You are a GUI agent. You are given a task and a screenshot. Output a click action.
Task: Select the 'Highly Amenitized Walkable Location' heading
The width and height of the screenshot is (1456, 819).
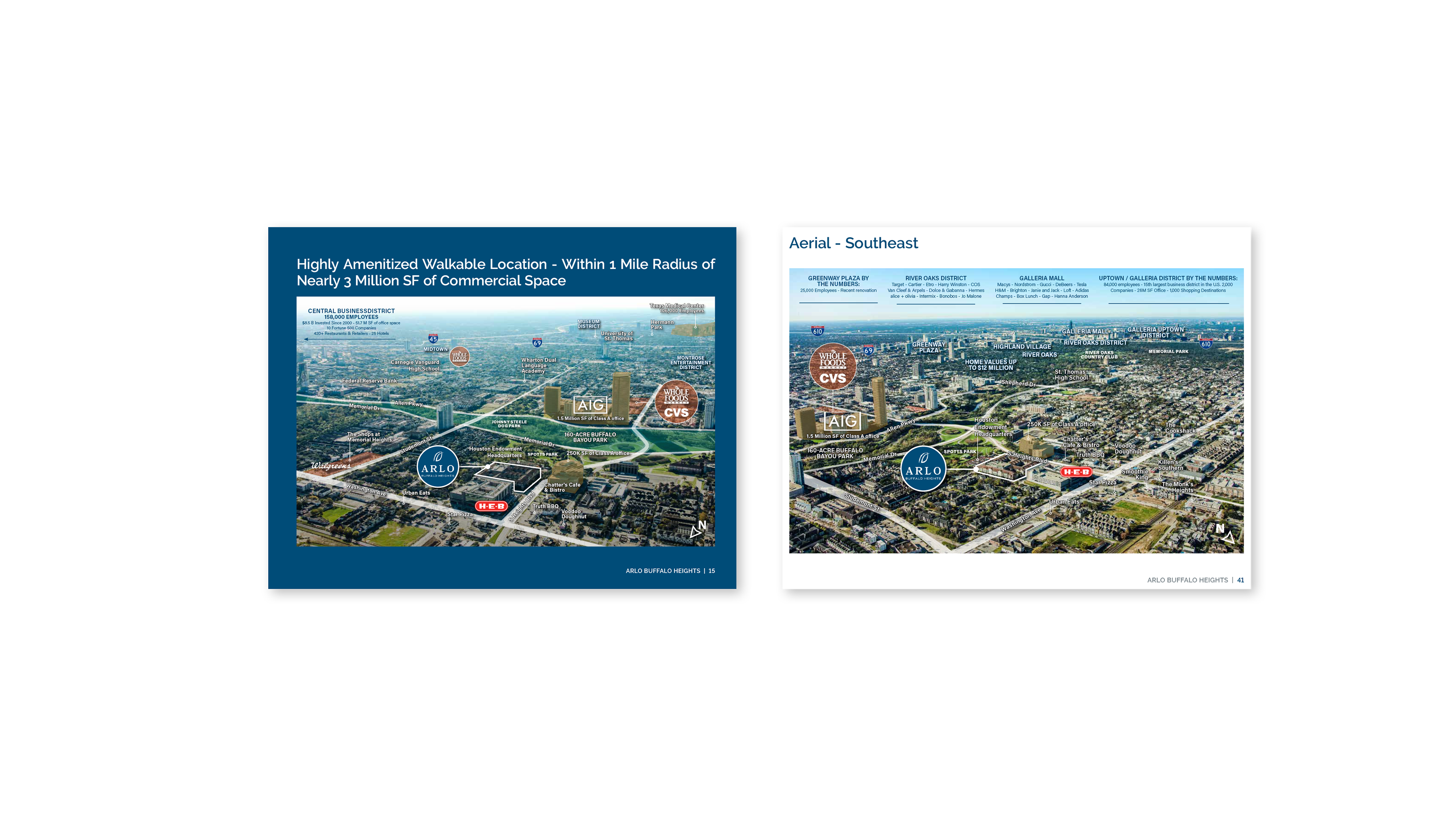(x=505, y=272)
